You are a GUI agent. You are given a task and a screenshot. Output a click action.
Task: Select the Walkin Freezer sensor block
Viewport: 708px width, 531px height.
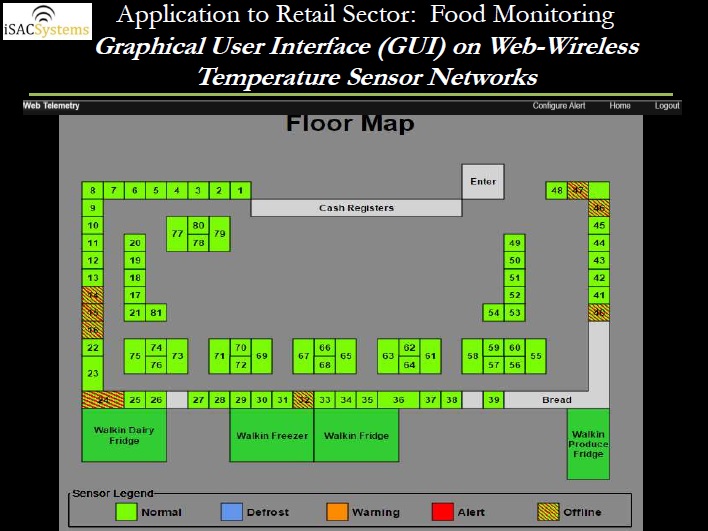(x=271, y=435)
